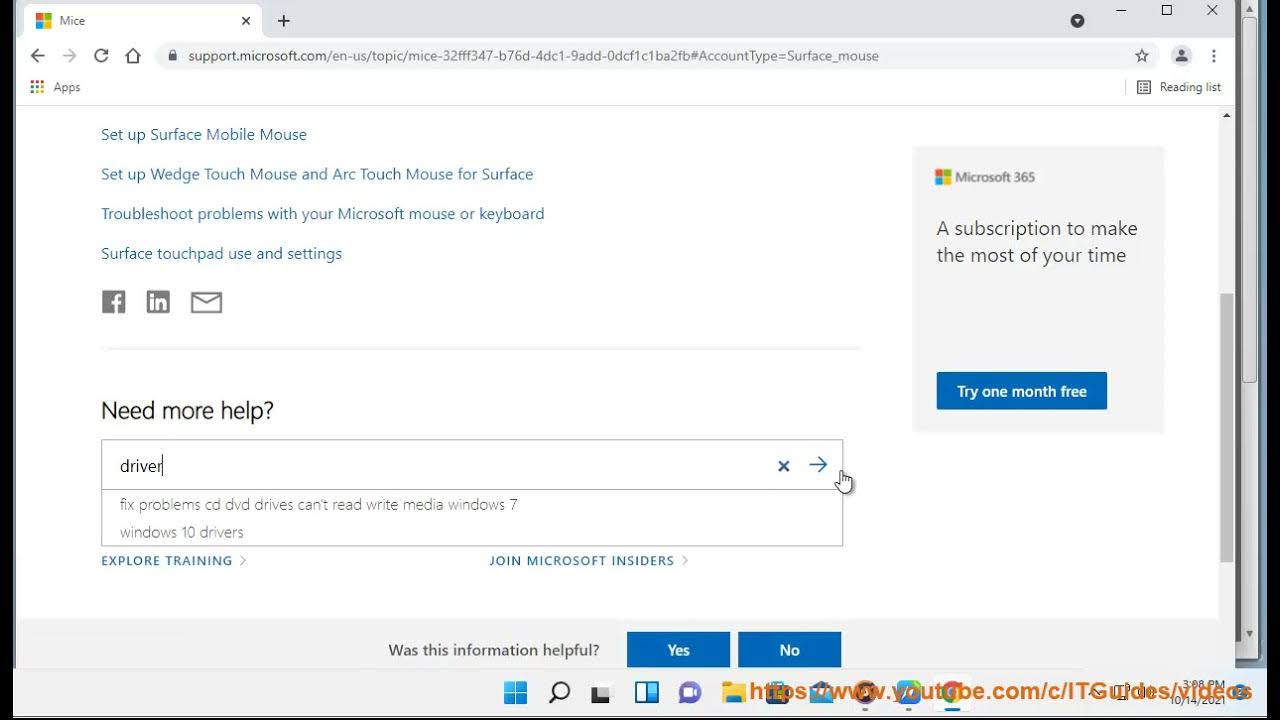1280x720 pixels.
Task: Share article on LinkedIn
Action: point(158,302)
